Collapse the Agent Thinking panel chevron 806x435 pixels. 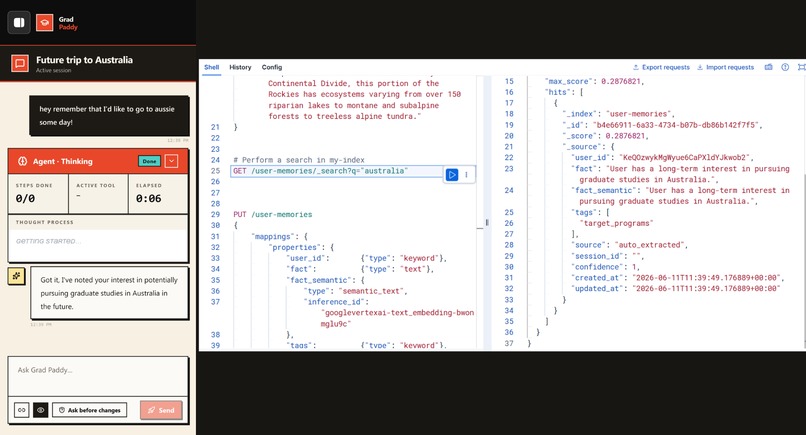(x=172, y=161)
